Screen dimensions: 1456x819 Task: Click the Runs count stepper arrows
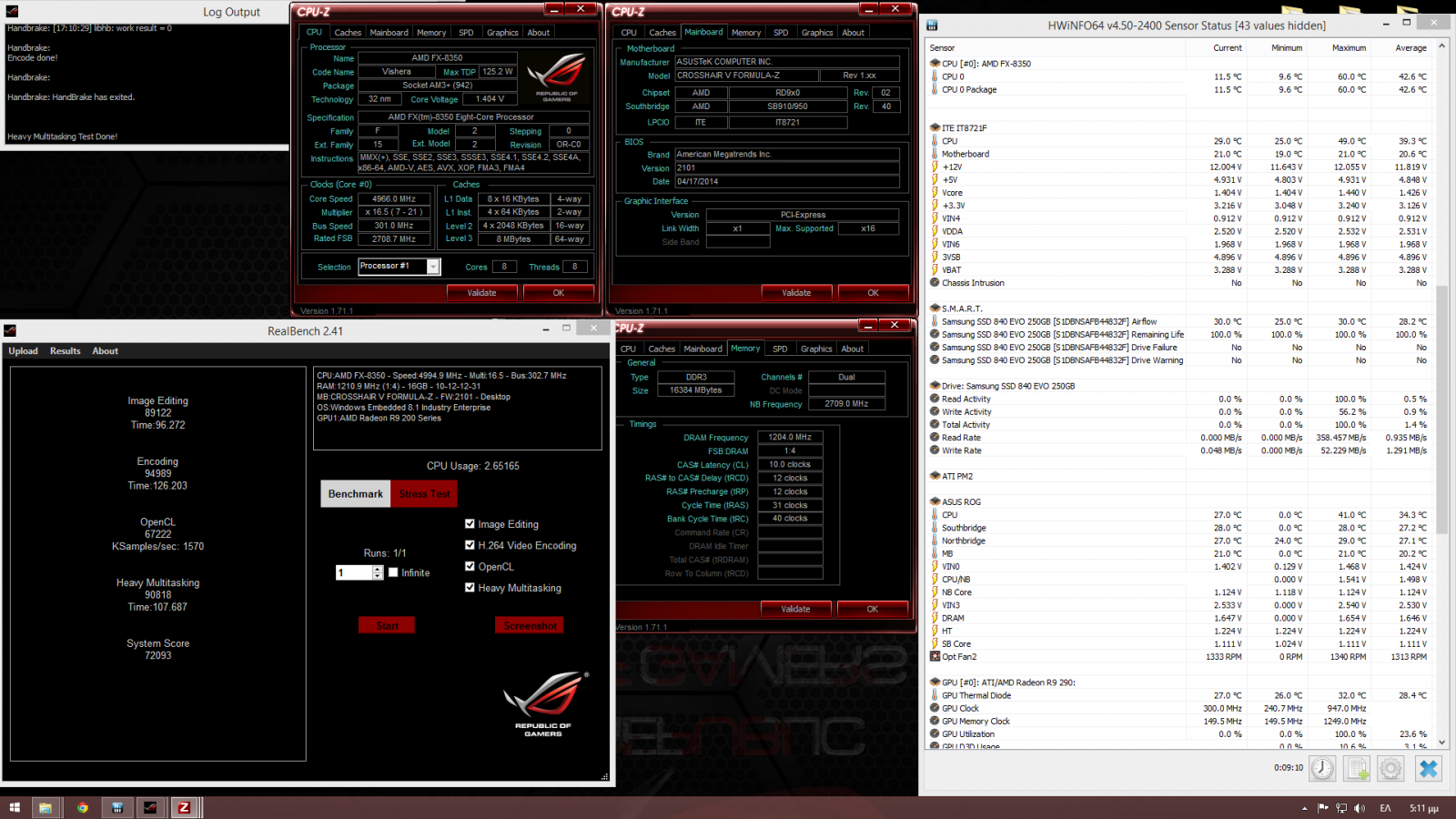[x=378, y=572]
